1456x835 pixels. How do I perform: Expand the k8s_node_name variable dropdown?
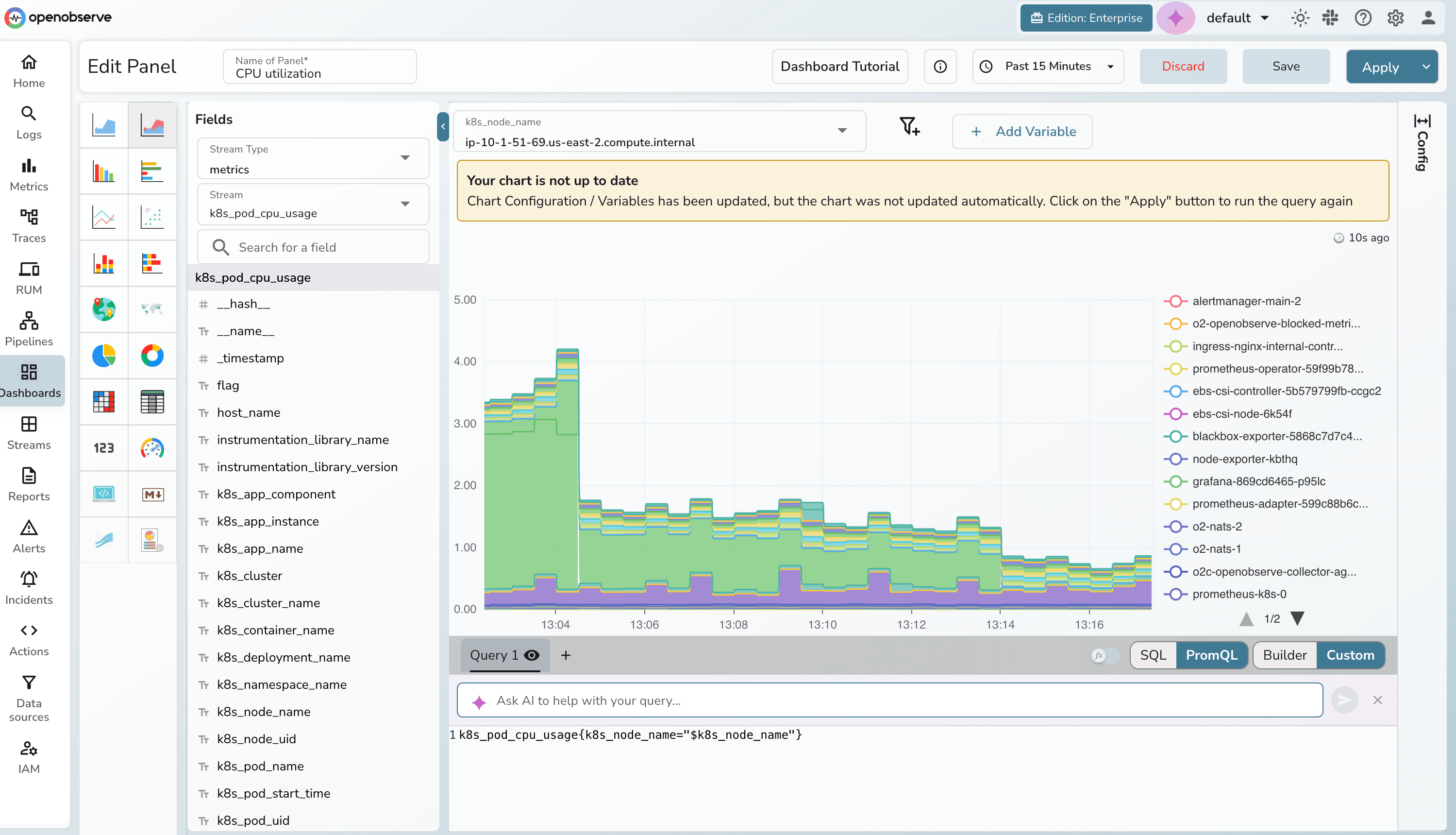pyautogui.click(x=842, y=131)
